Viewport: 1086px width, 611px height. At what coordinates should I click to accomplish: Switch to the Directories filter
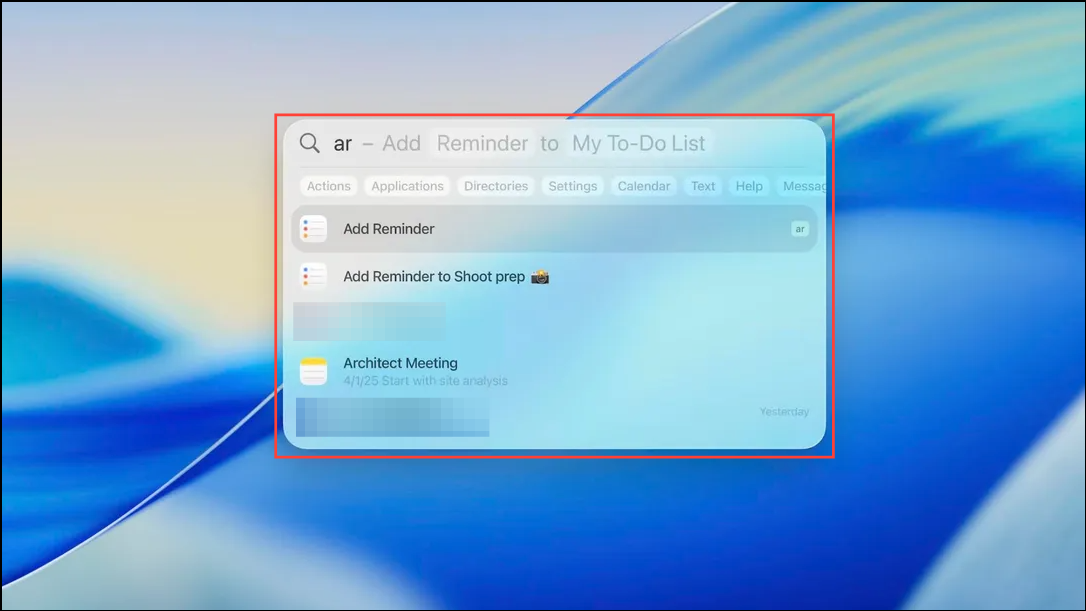coord(496,186)
